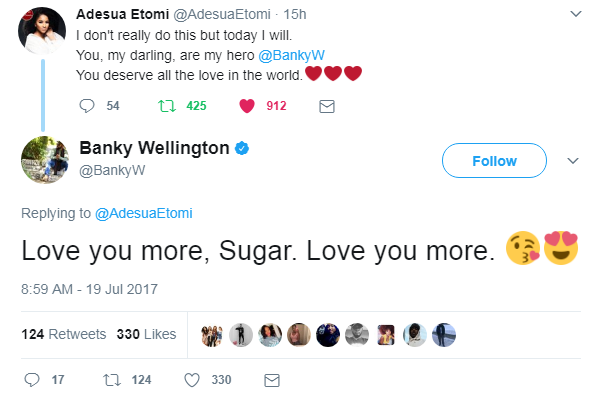609x403 pixels.
Task: Open tweet timestamp 8:59 AM - 19 Jul 2017
Action: pos(89,289)
